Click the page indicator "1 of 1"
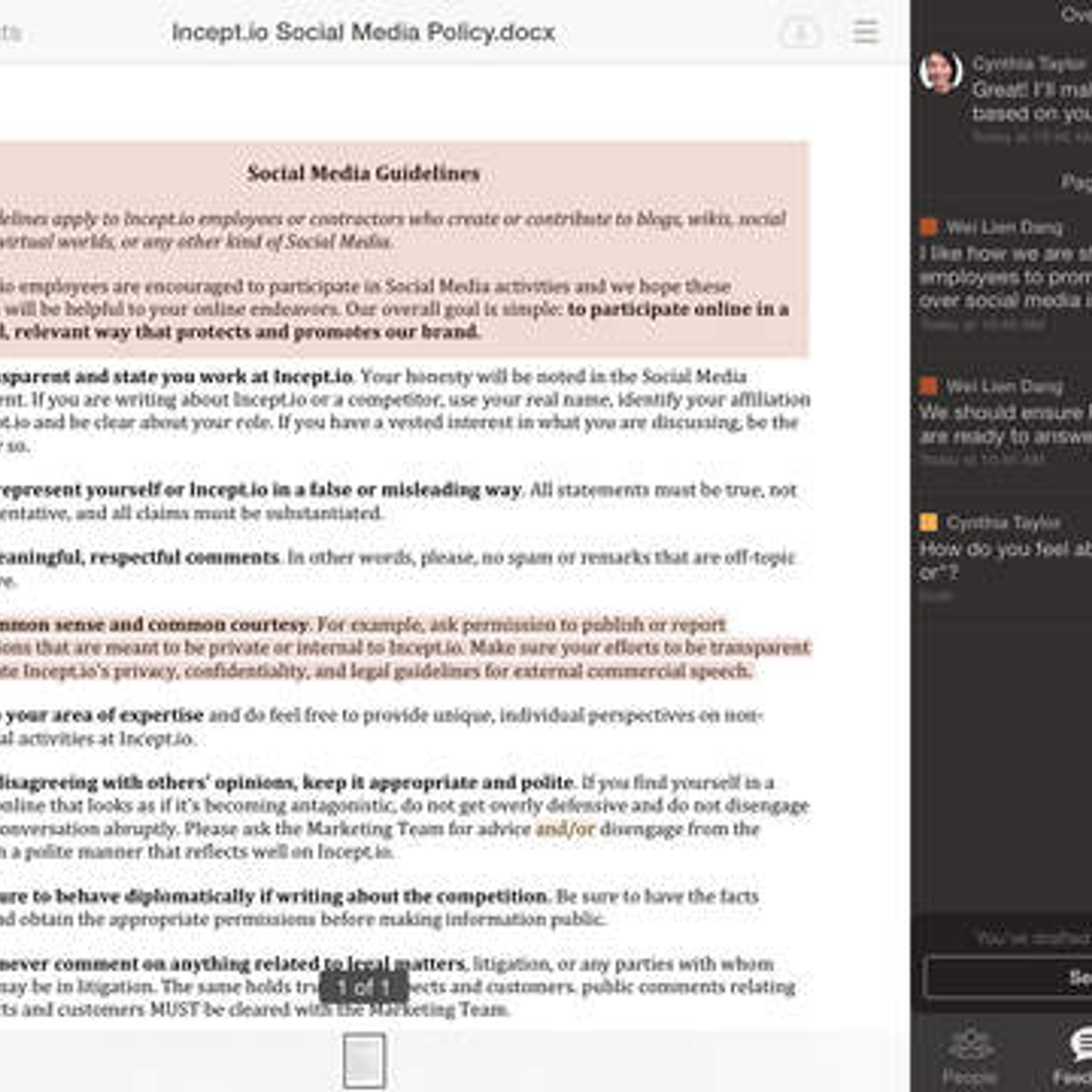This screenshot has width=1092, height=1092. (x=364, y=988)
